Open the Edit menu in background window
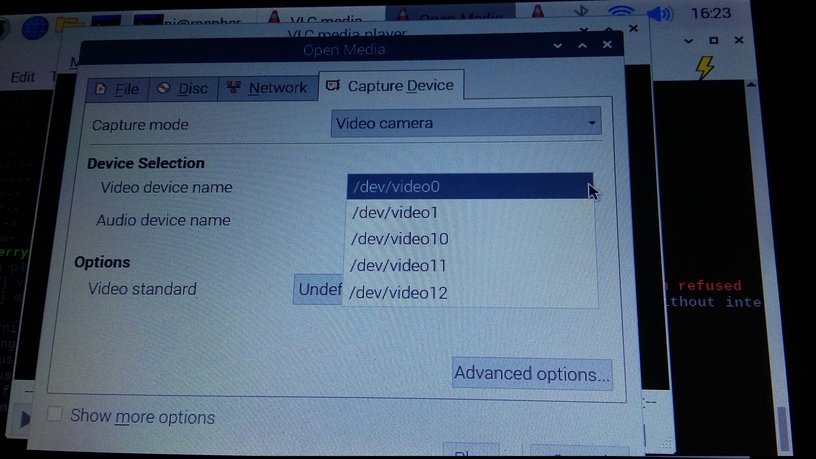The image size is (816, 459). coord(23,77)
